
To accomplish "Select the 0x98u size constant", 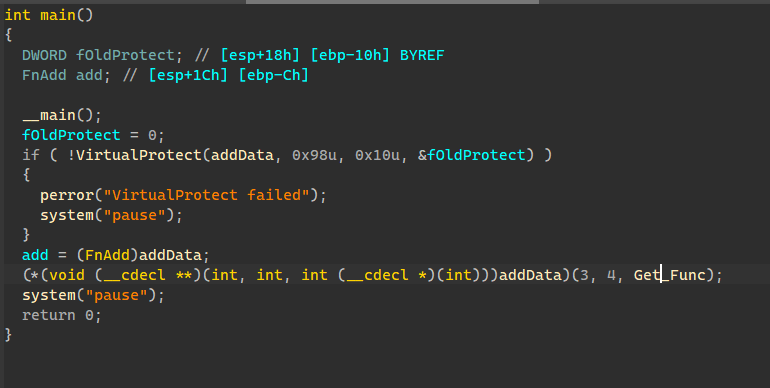I will click(314, 155).
